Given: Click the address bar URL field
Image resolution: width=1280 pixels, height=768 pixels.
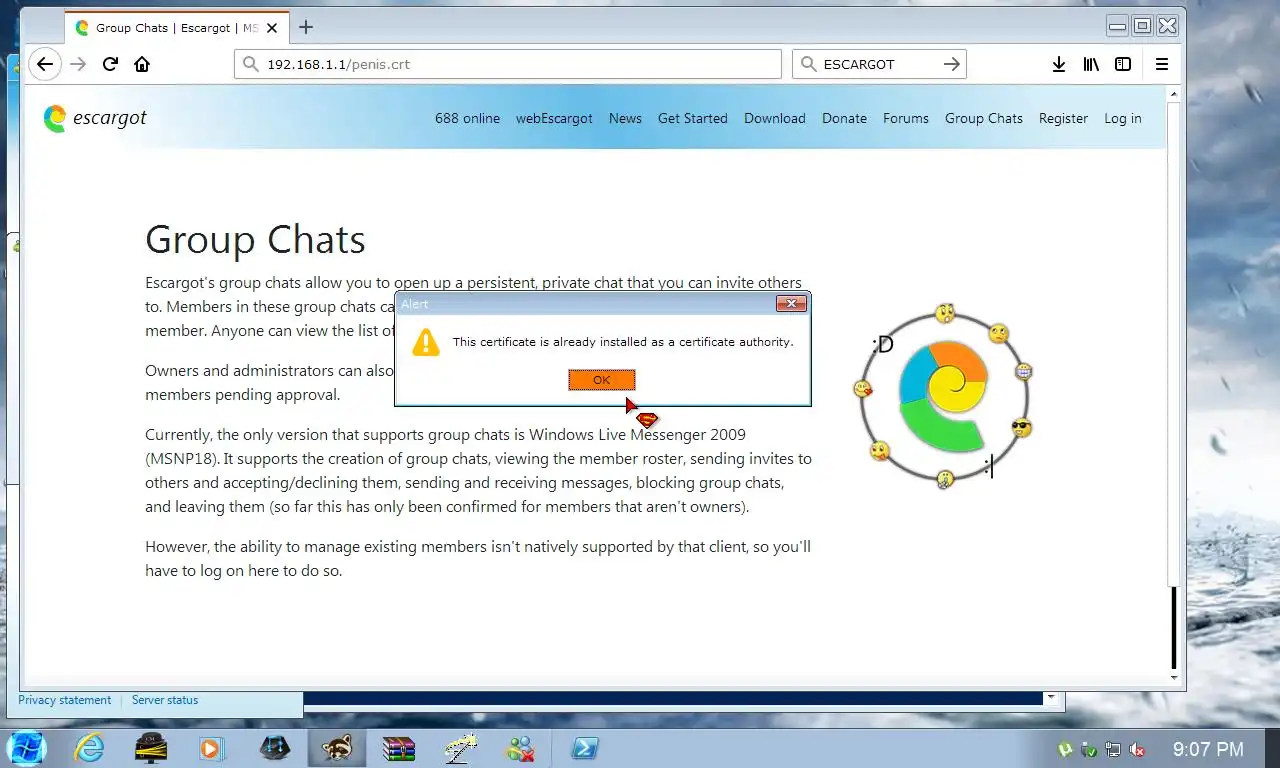Looking at the screenshot, I should pos(508,64).
